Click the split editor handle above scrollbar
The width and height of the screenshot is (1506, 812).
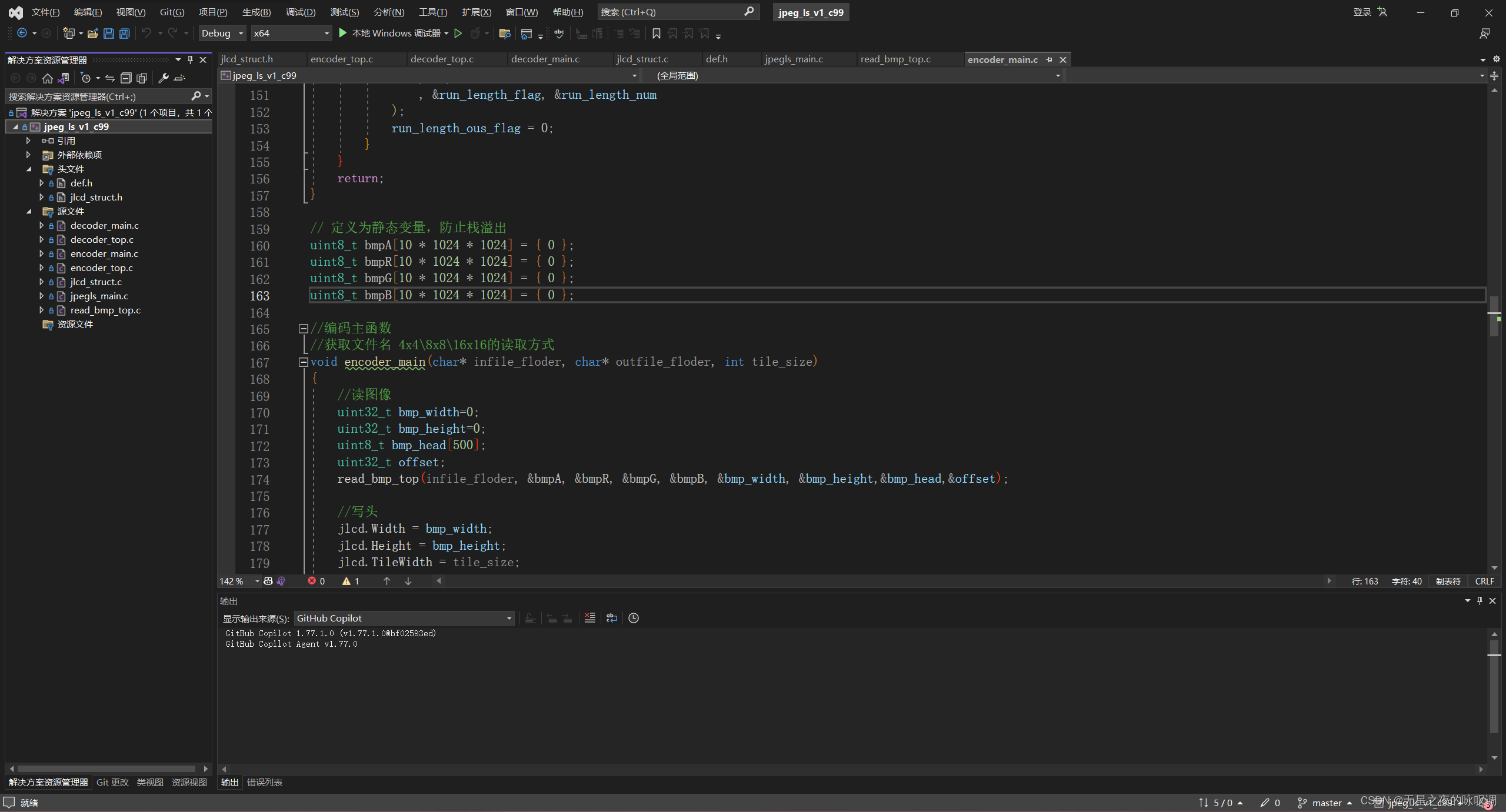tap(1494, 76)
